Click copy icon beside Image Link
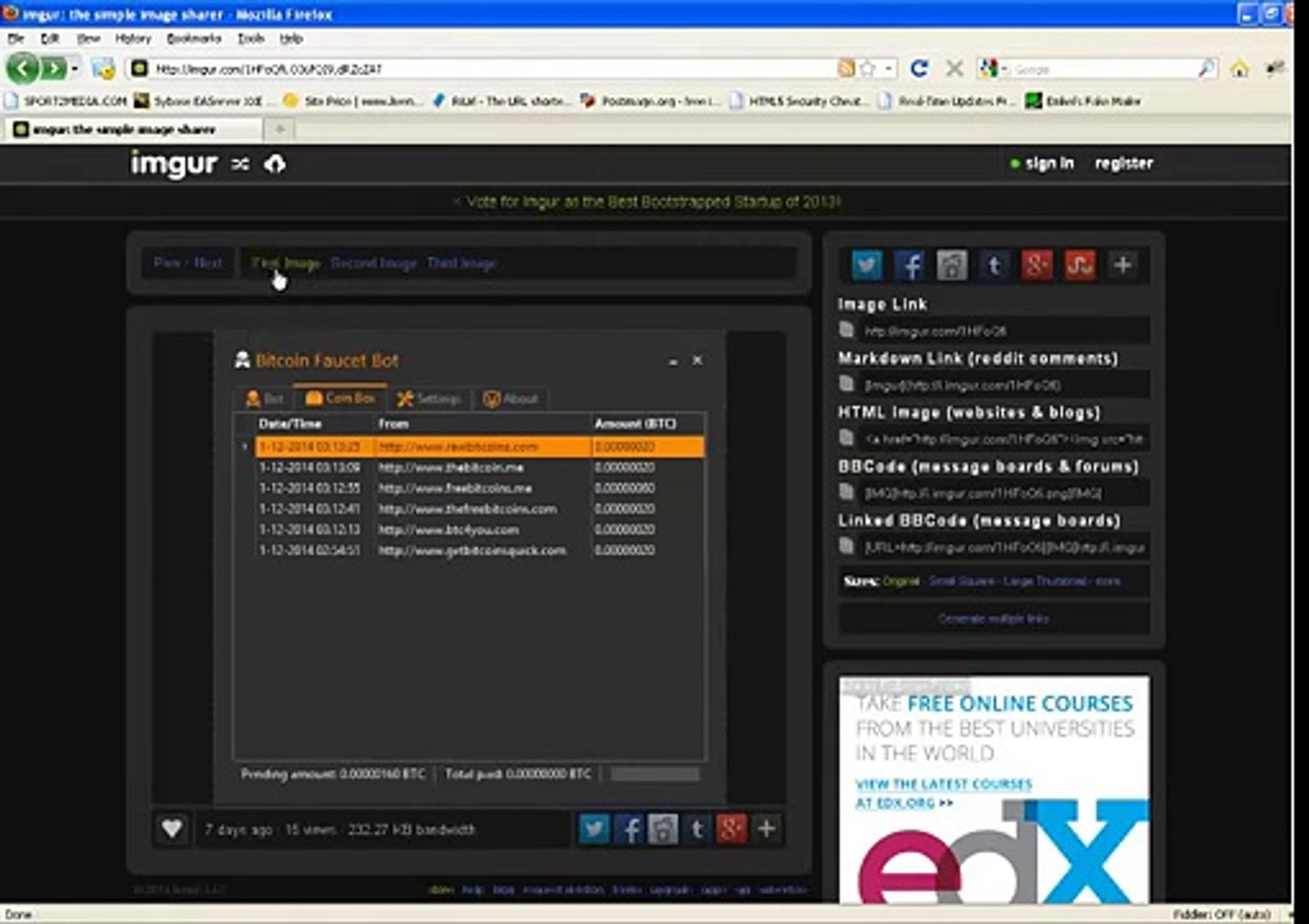Screen dimensions: 1309x924 click(x=847, y=330)
